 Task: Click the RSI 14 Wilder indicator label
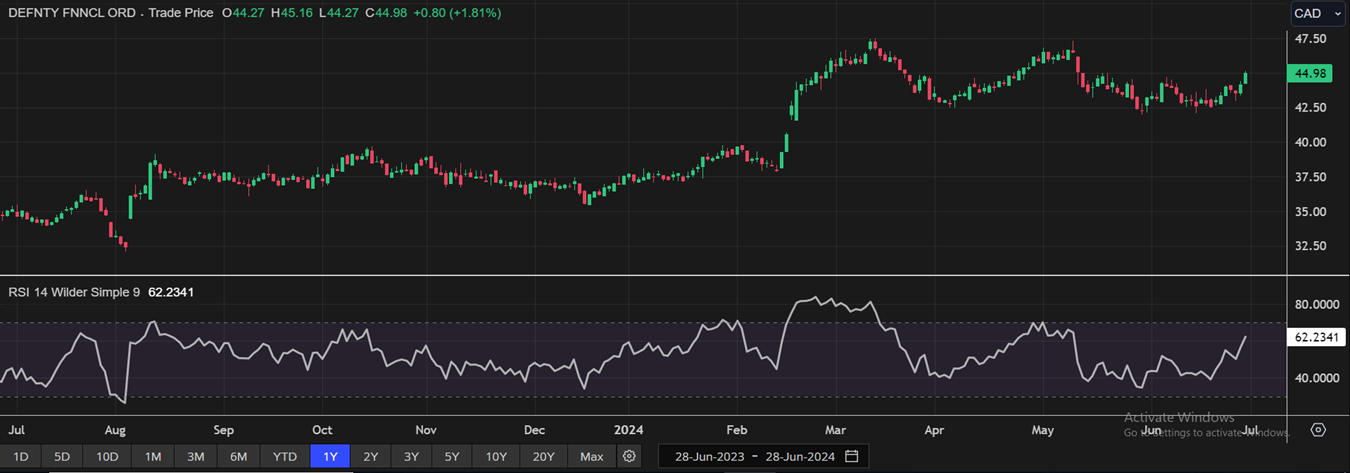[x=74, y=293]
